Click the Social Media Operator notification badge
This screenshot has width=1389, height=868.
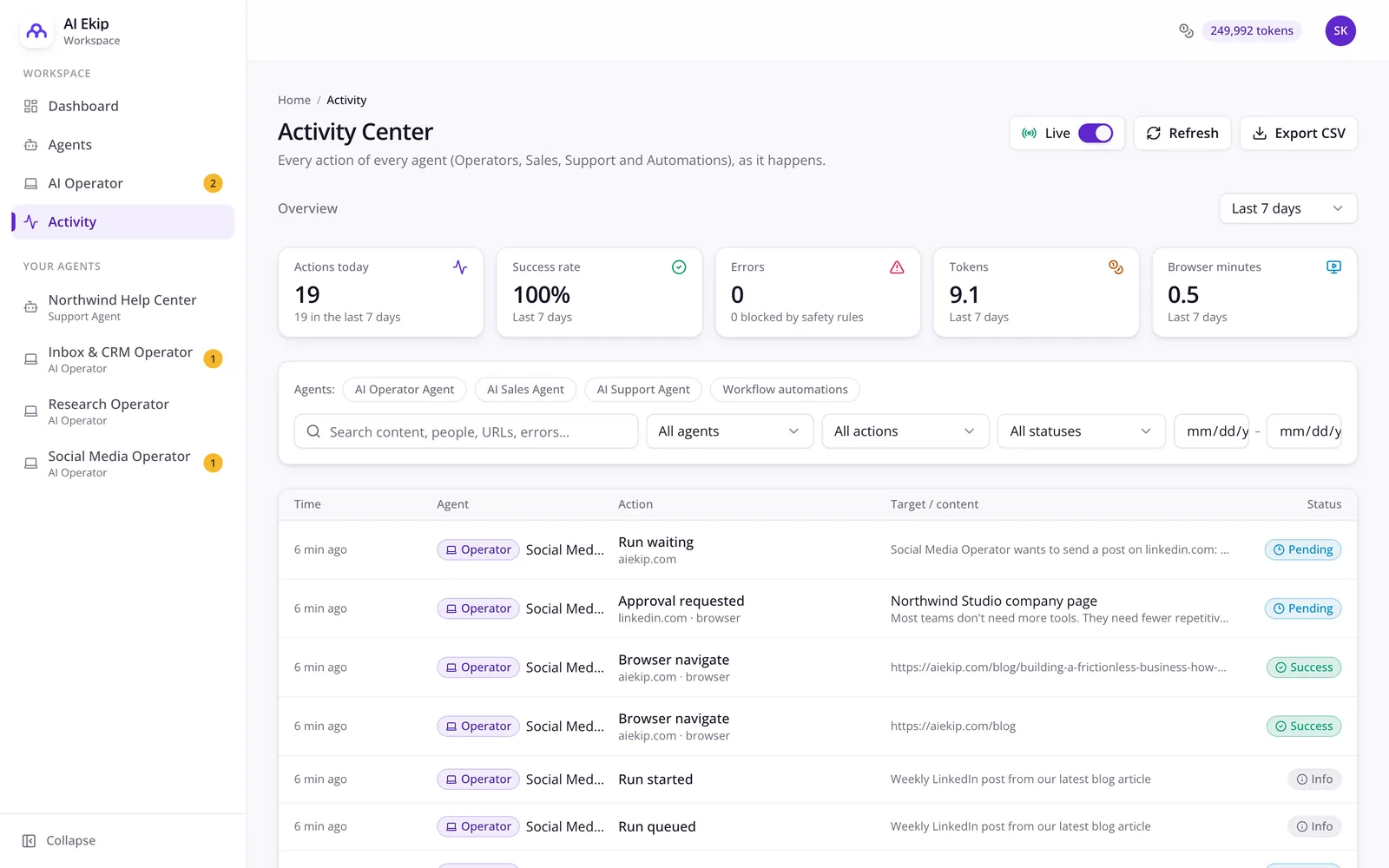(213, 464)
